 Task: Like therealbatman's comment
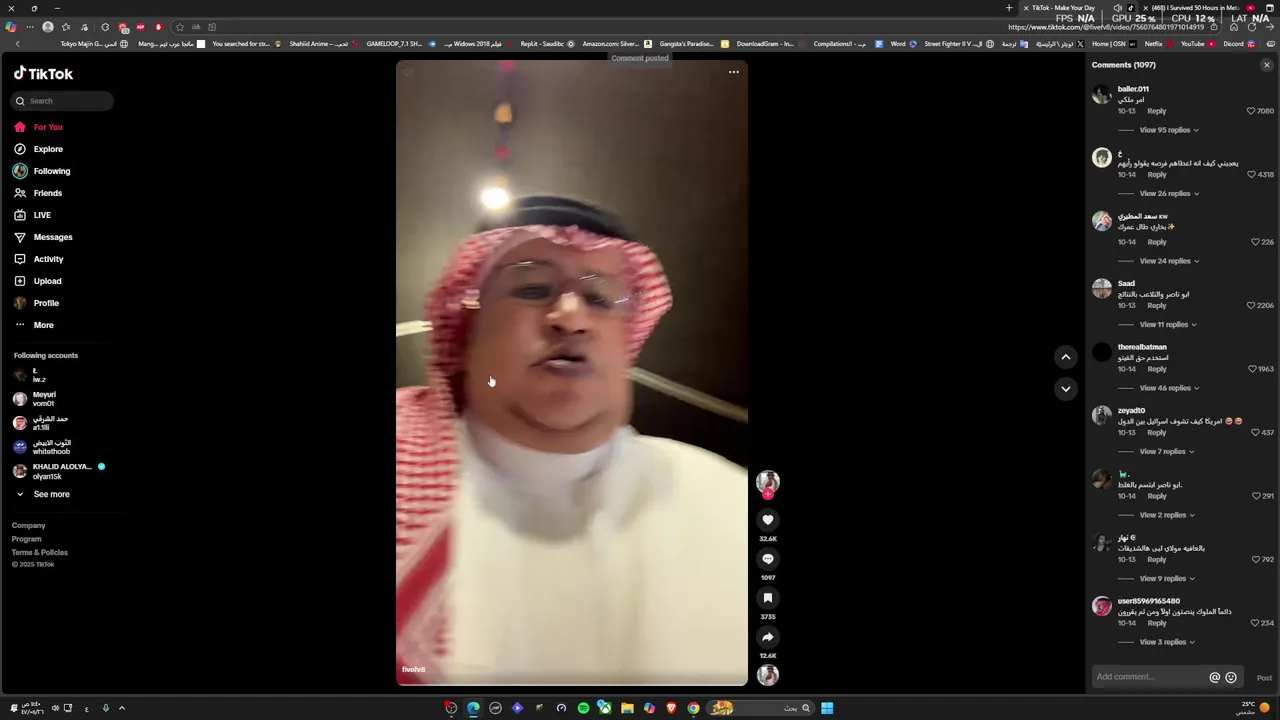click(x=1252, y=369)
